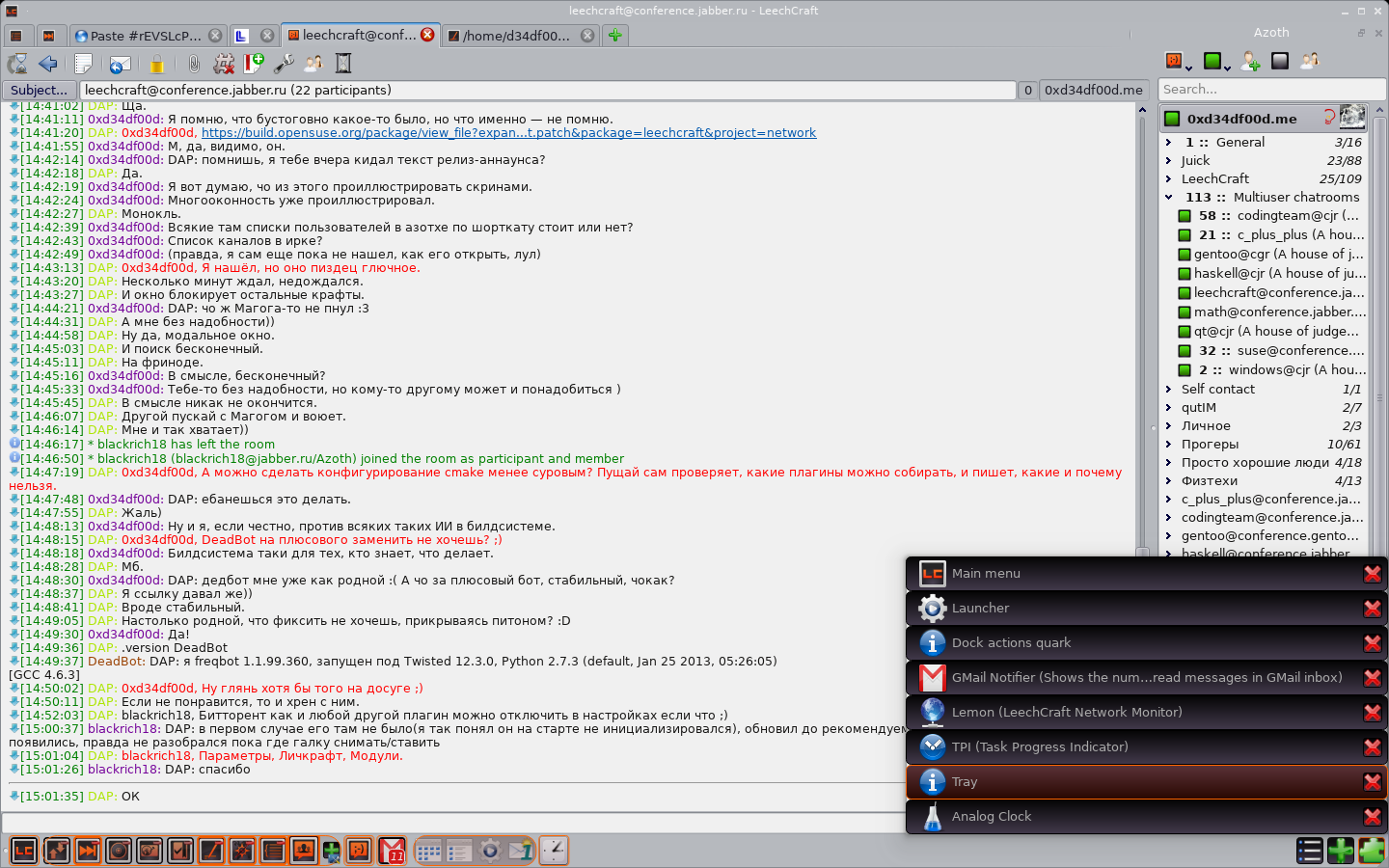
Task: Click the fast-forward icon in bottom dock
Action: click(87, 850)
